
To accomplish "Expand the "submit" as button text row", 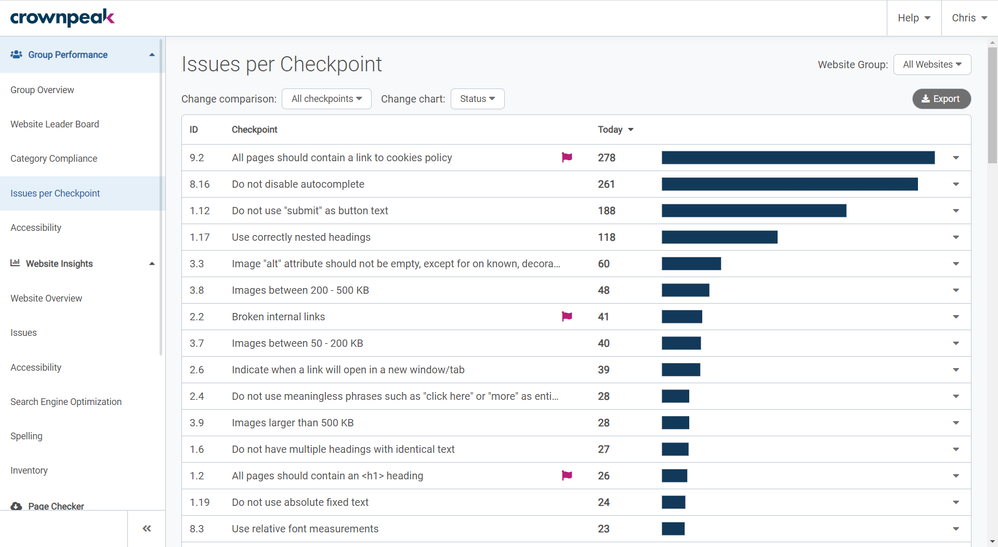I will pyautogui.click(x=956, y=211).
